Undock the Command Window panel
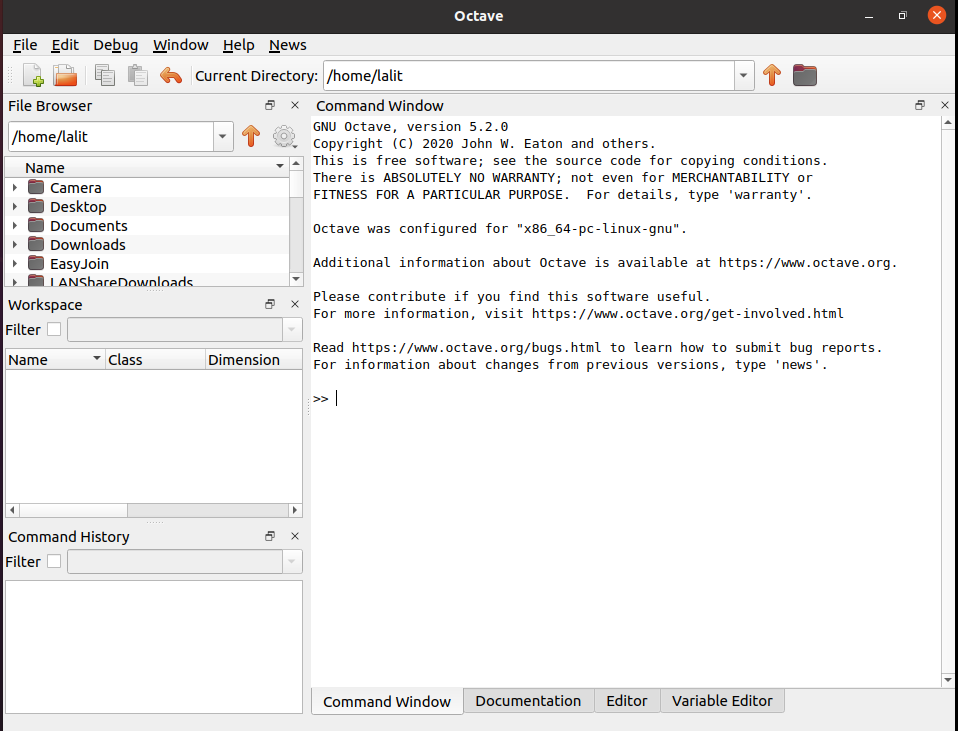958x731 pixels. (920, 105)
